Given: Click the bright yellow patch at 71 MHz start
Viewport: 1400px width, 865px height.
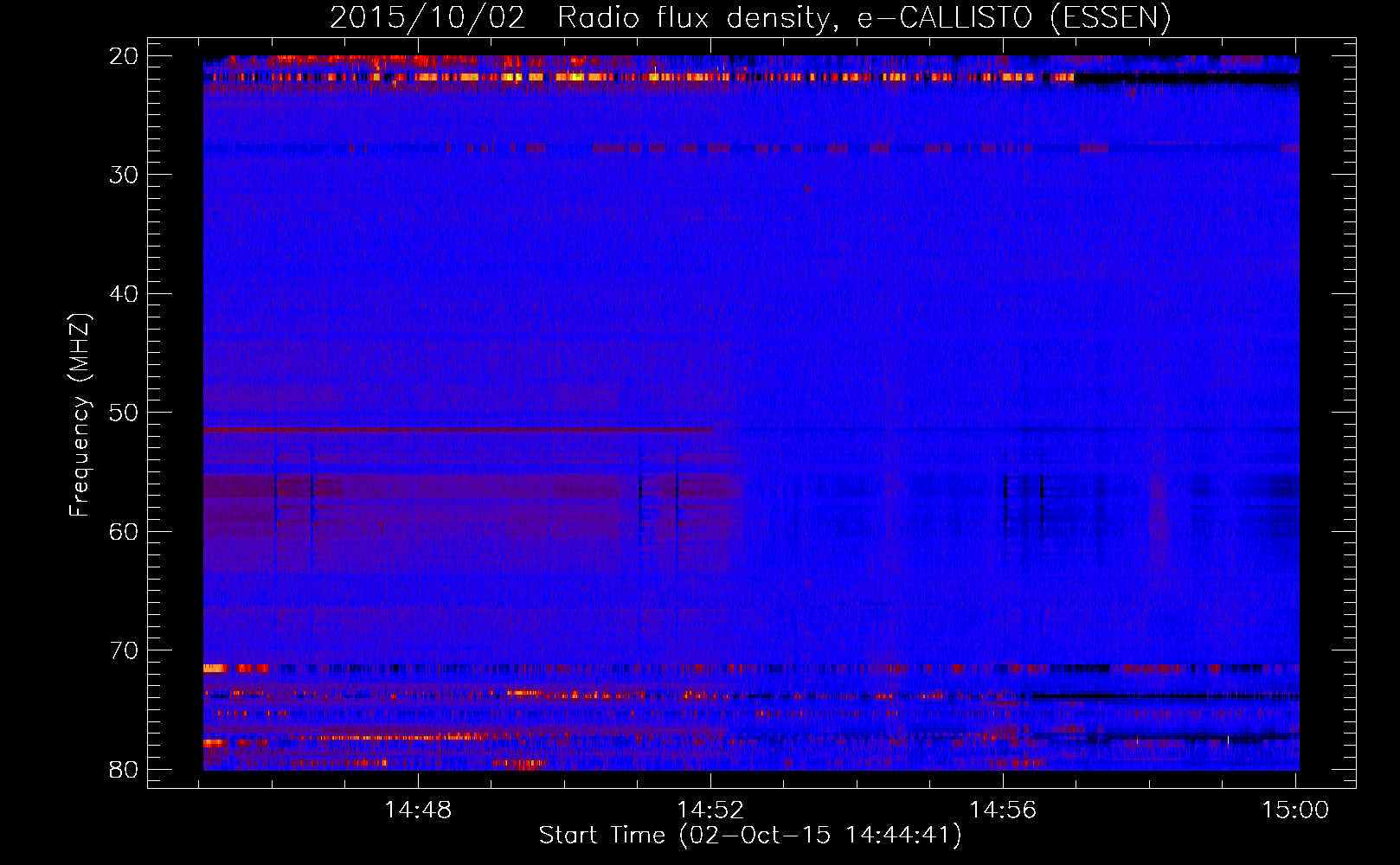Looking at the screenshot, I should point(215,668).
